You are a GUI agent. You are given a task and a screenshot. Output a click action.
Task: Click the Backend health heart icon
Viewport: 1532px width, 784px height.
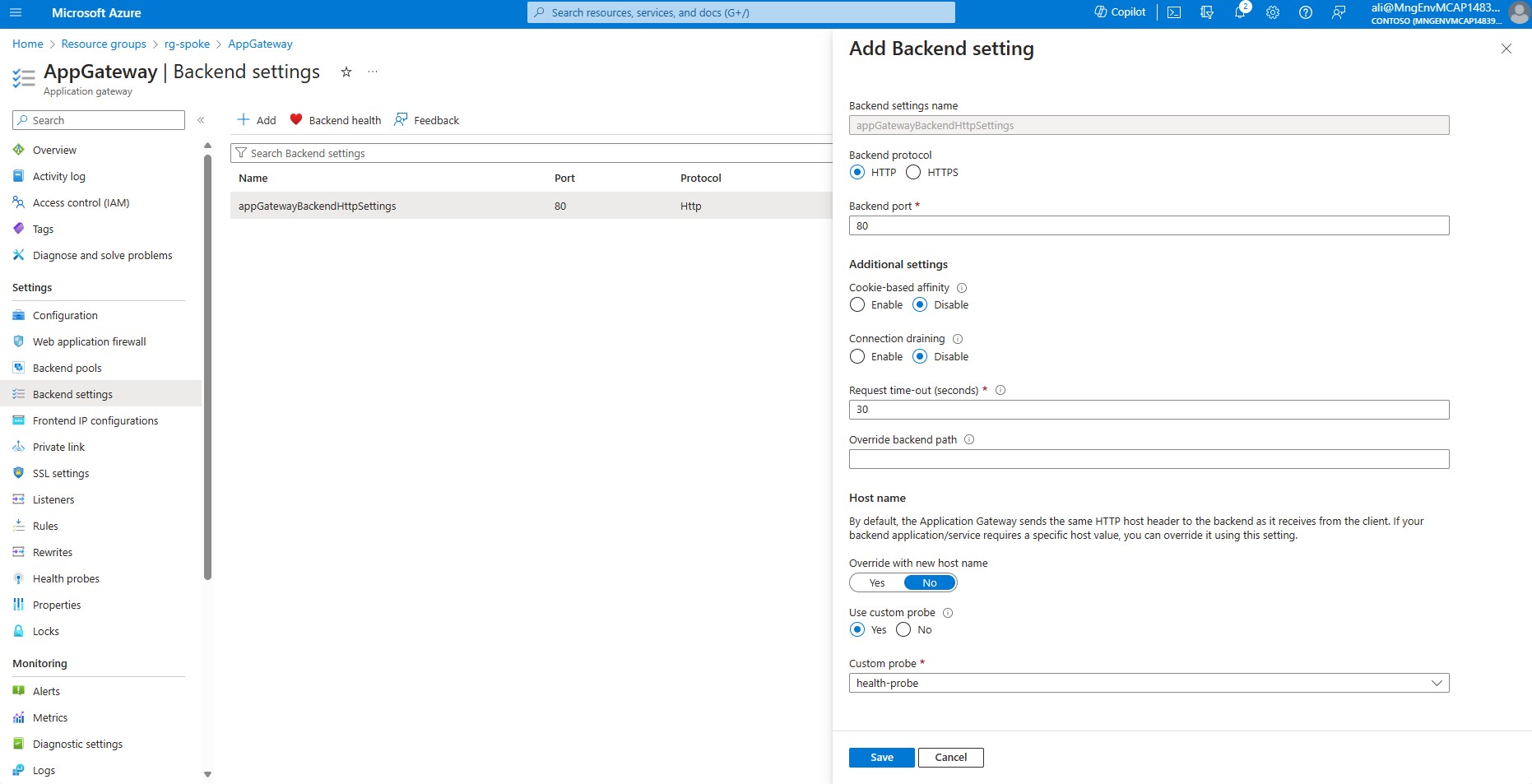(296, 120)
